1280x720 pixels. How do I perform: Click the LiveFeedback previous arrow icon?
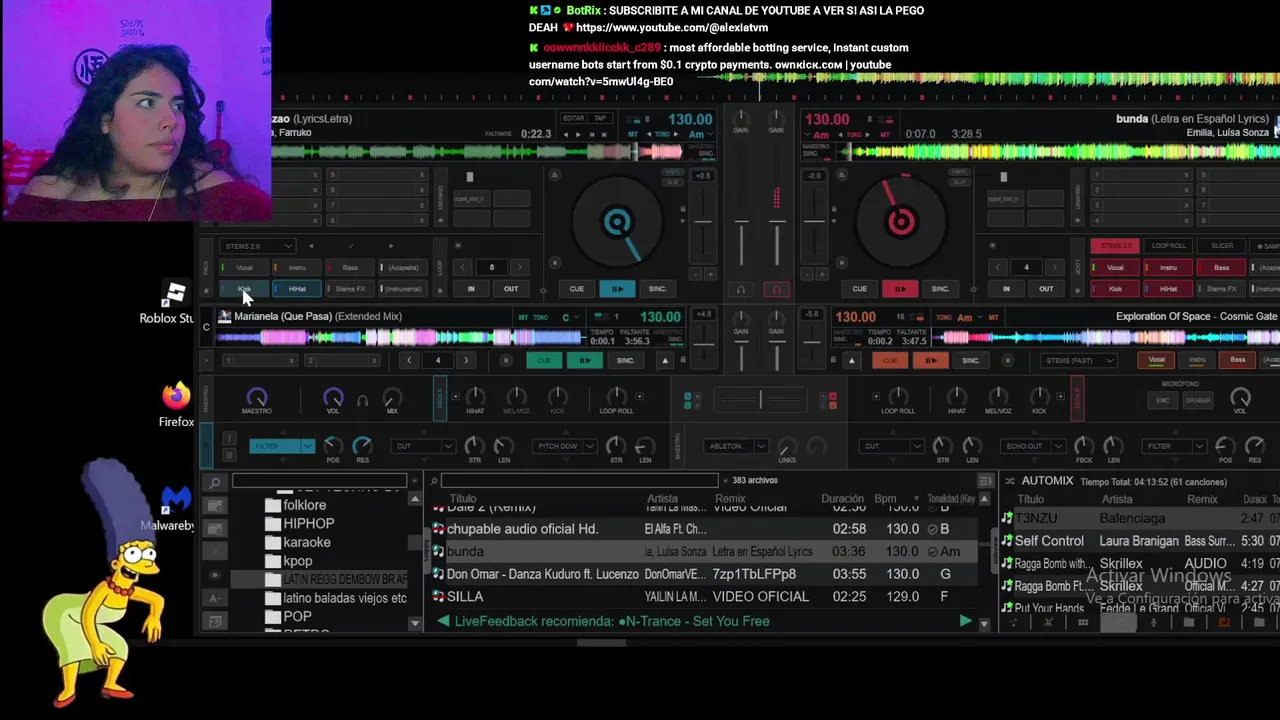pyautogui.click(x=443, y=621)
